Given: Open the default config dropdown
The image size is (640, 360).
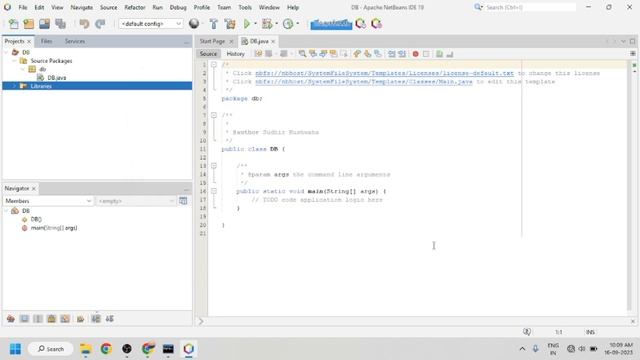Looking at the screenshot, I should click(151, 24).
